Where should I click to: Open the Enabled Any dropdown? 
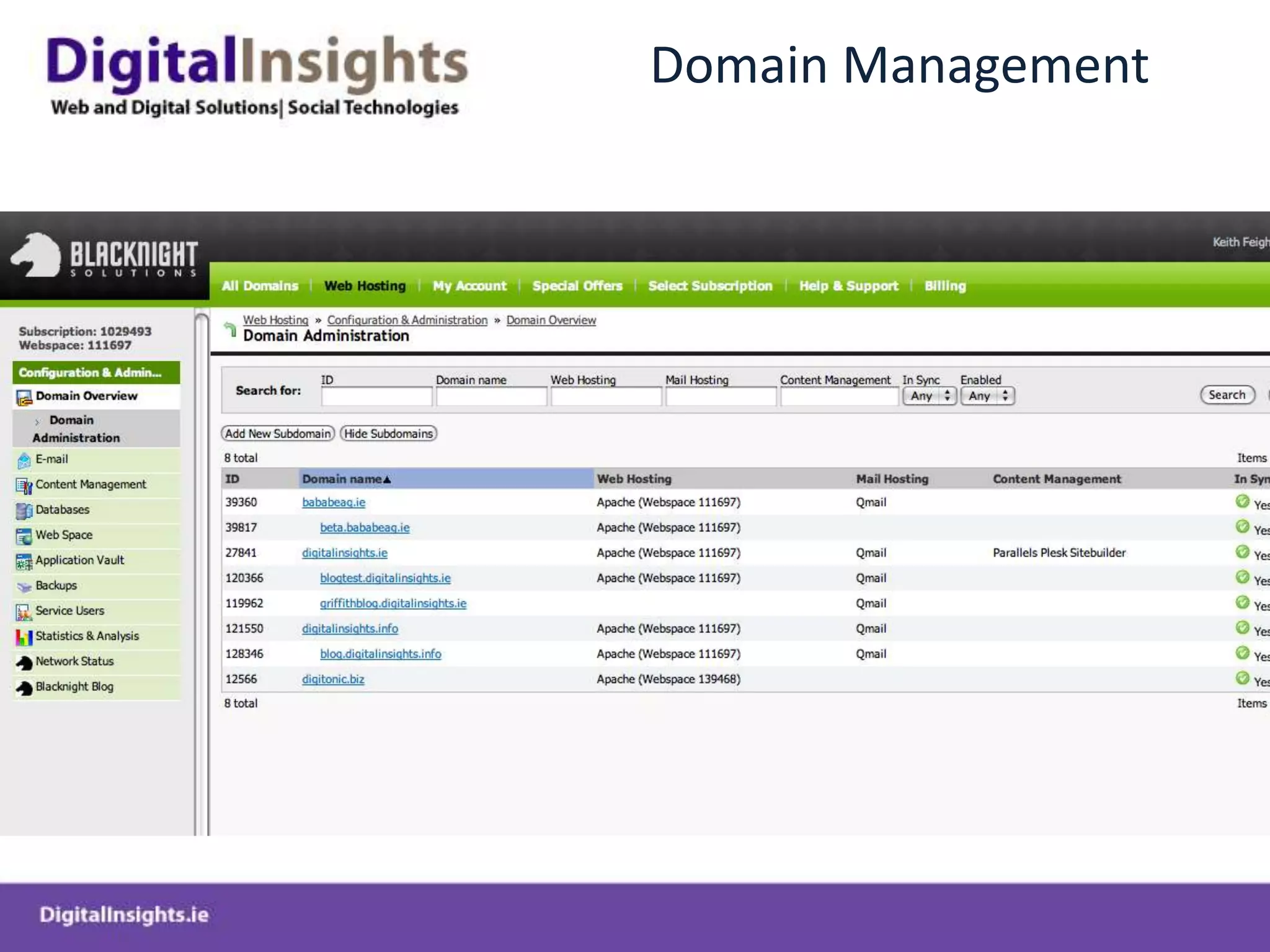coord(987,396)
